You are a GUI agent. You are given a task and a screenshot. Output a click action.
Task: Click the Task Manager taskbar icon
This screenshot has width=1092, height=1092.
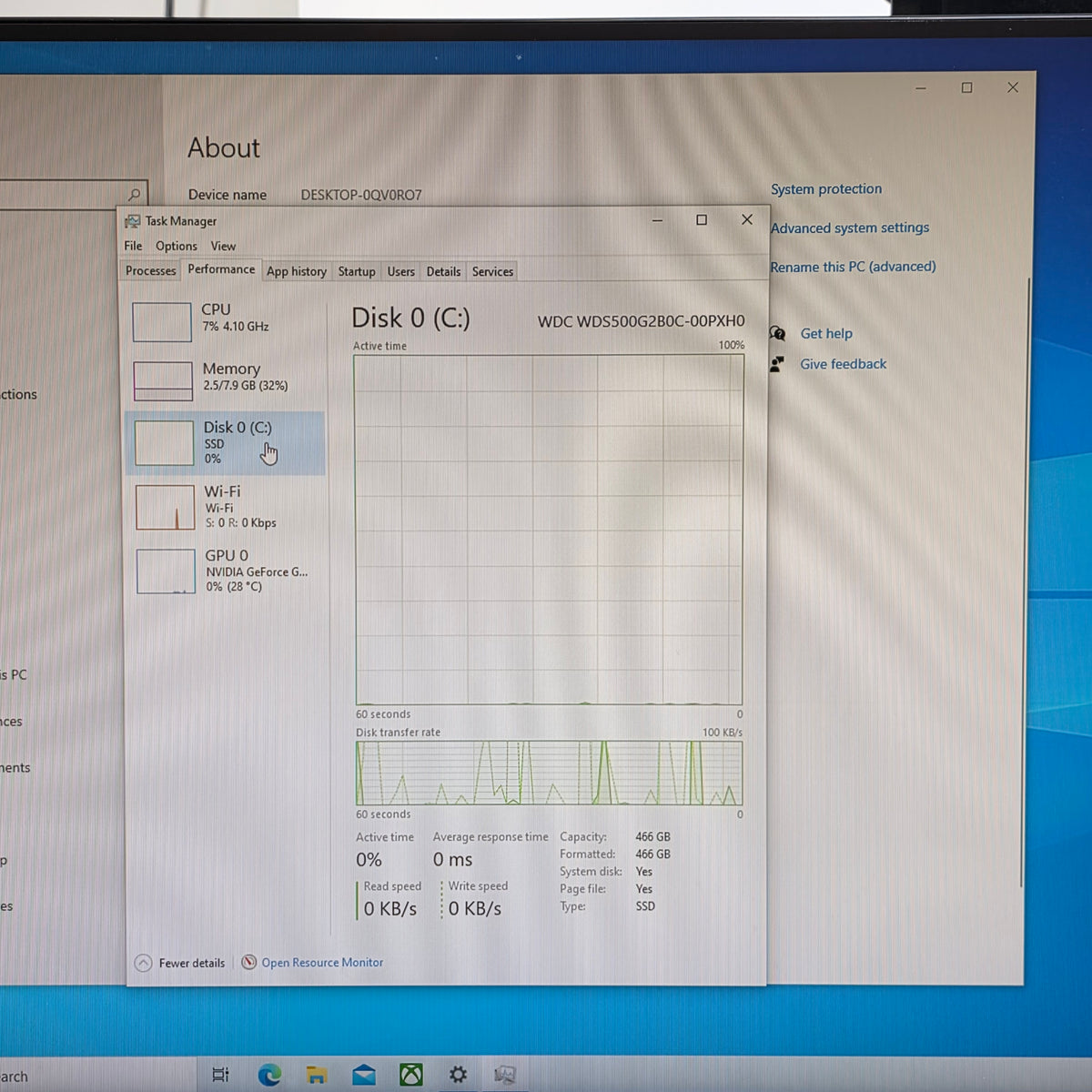point(505,1075)
